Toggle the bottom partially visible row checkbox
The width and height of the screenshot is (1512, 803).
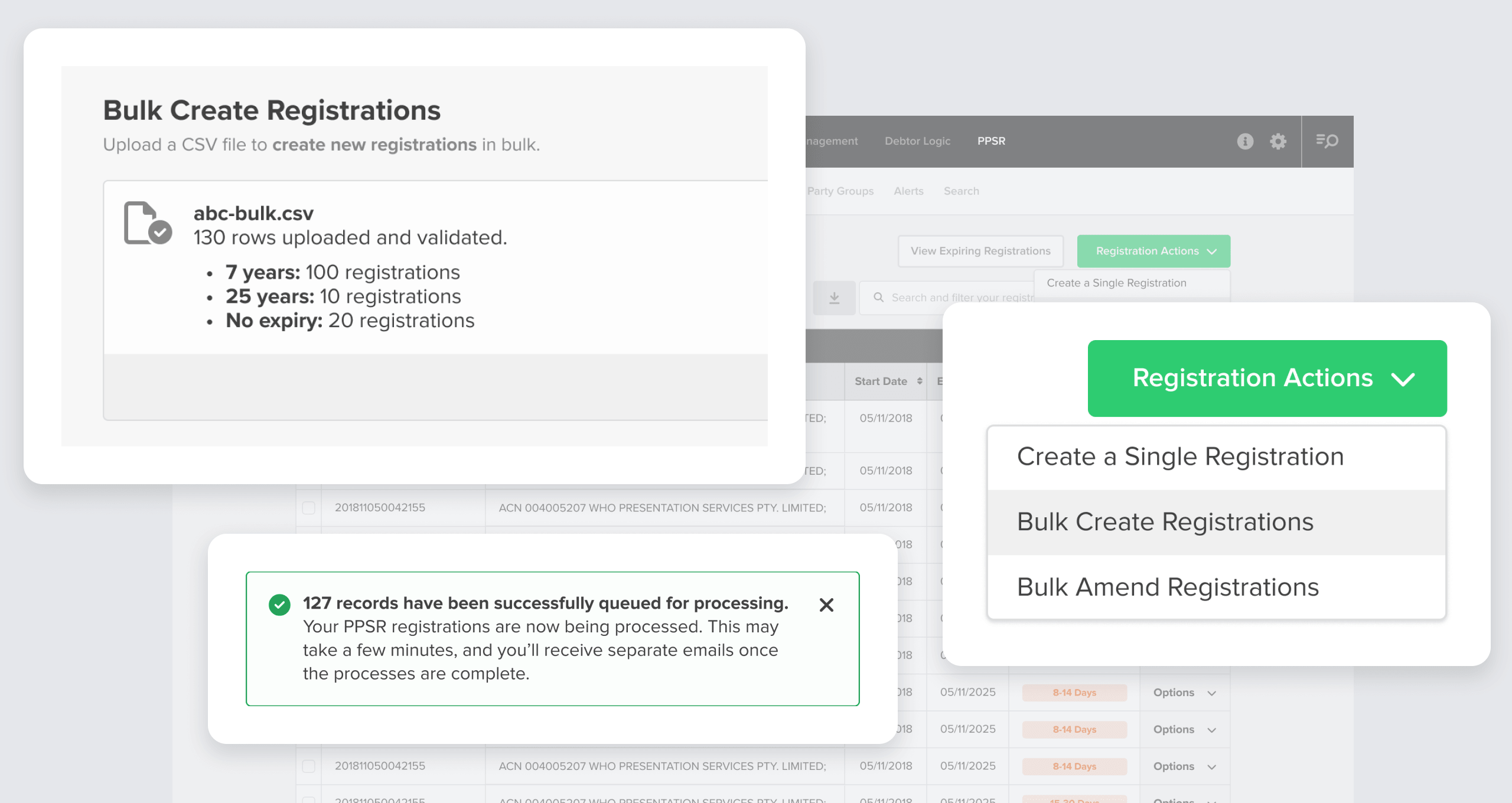point(308,799)
